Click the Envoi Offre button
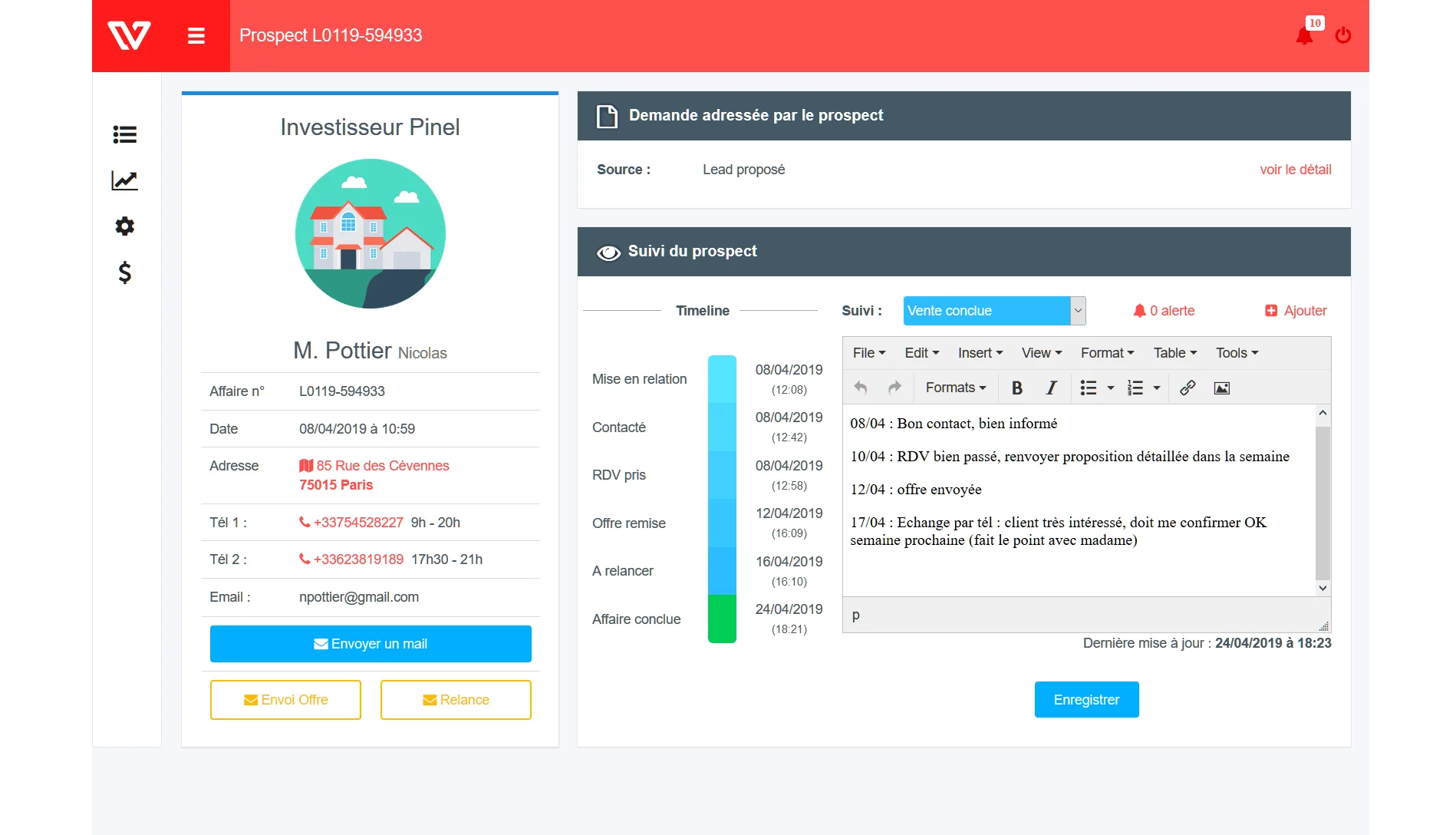Screen dimensions: 1456x835 tap(285, 700)
